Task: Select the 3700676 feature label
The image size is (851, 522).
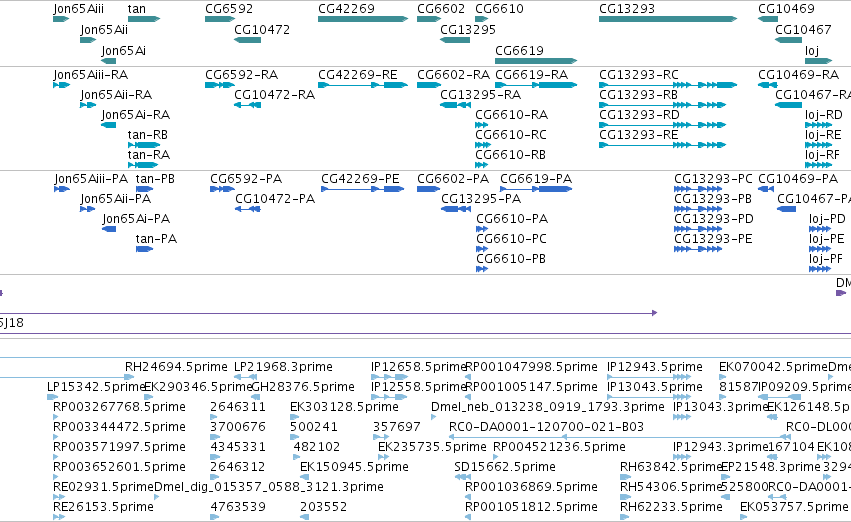Action: coord(238,426)
